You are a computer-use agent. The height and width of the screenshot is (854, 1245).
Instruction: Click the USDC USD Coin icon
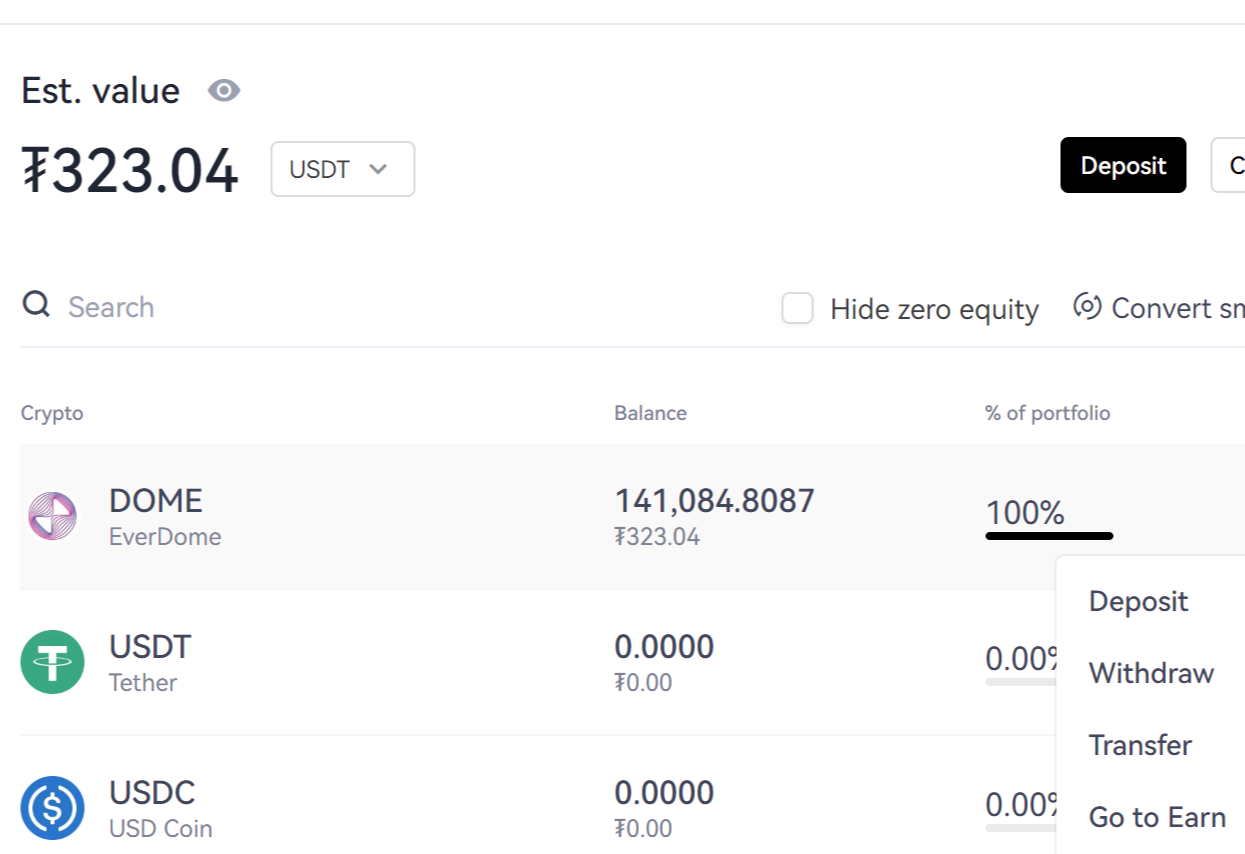coord(52,808)
